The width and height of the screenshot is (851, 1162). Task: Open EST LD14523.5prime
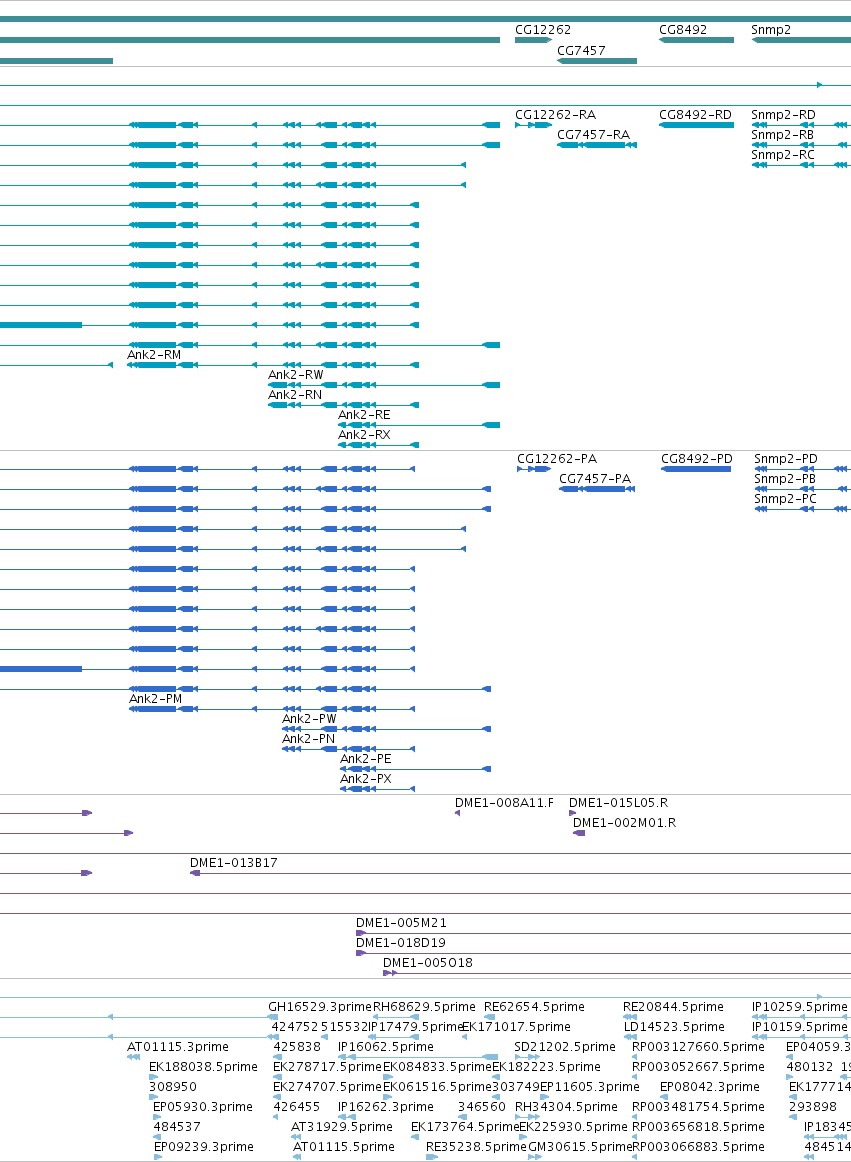[674, 1026]
